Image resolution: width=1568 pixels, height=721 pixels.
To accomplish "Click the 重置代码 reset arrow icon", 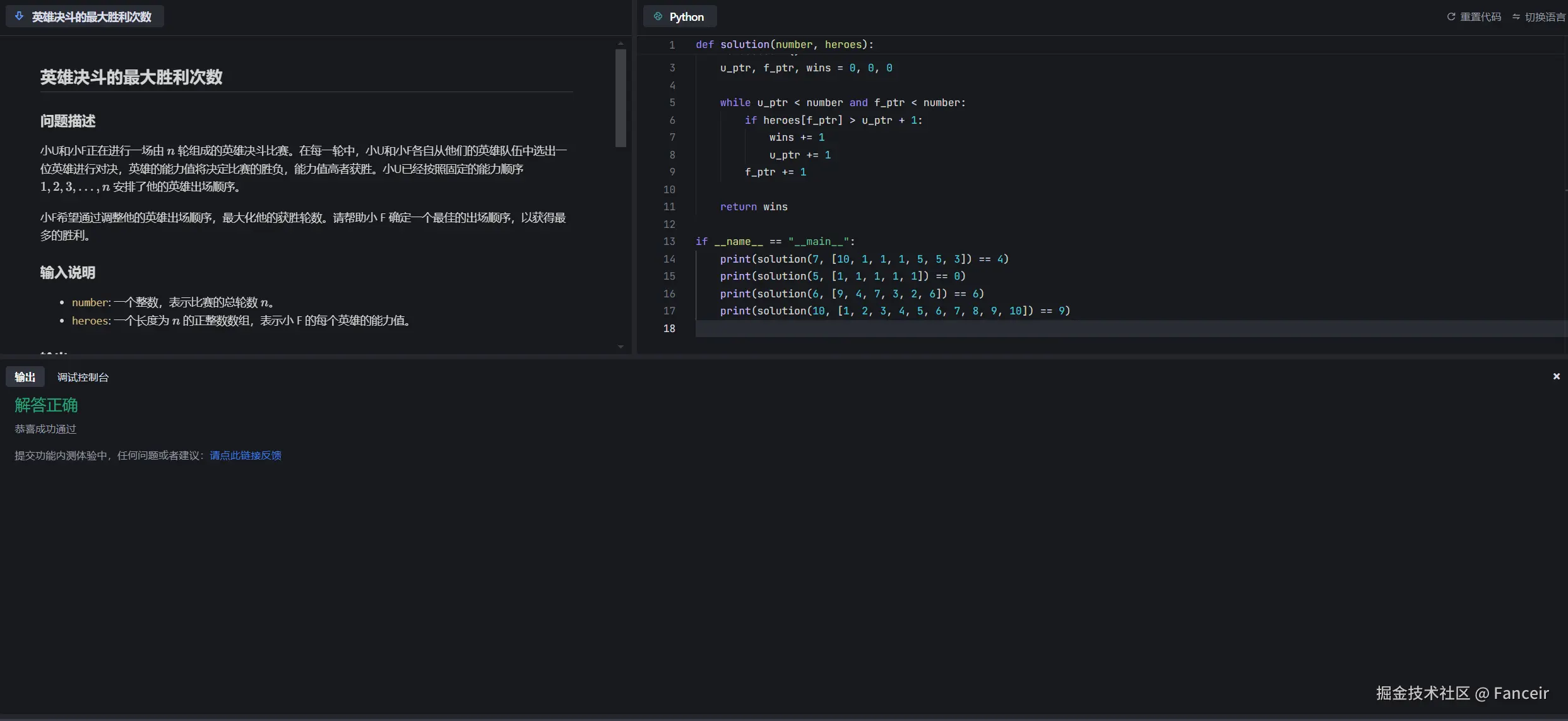I will tap(1451, 17).
